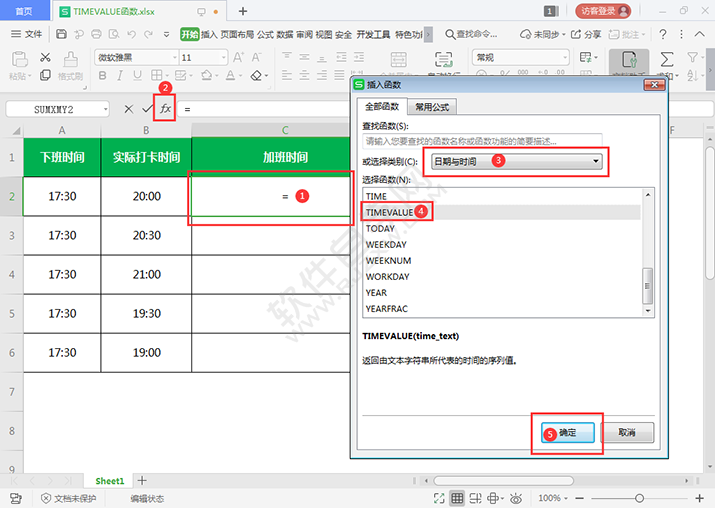Click the fx insert function icon
This screenshot has width=715, height=508.
click(x=165, y=109)
